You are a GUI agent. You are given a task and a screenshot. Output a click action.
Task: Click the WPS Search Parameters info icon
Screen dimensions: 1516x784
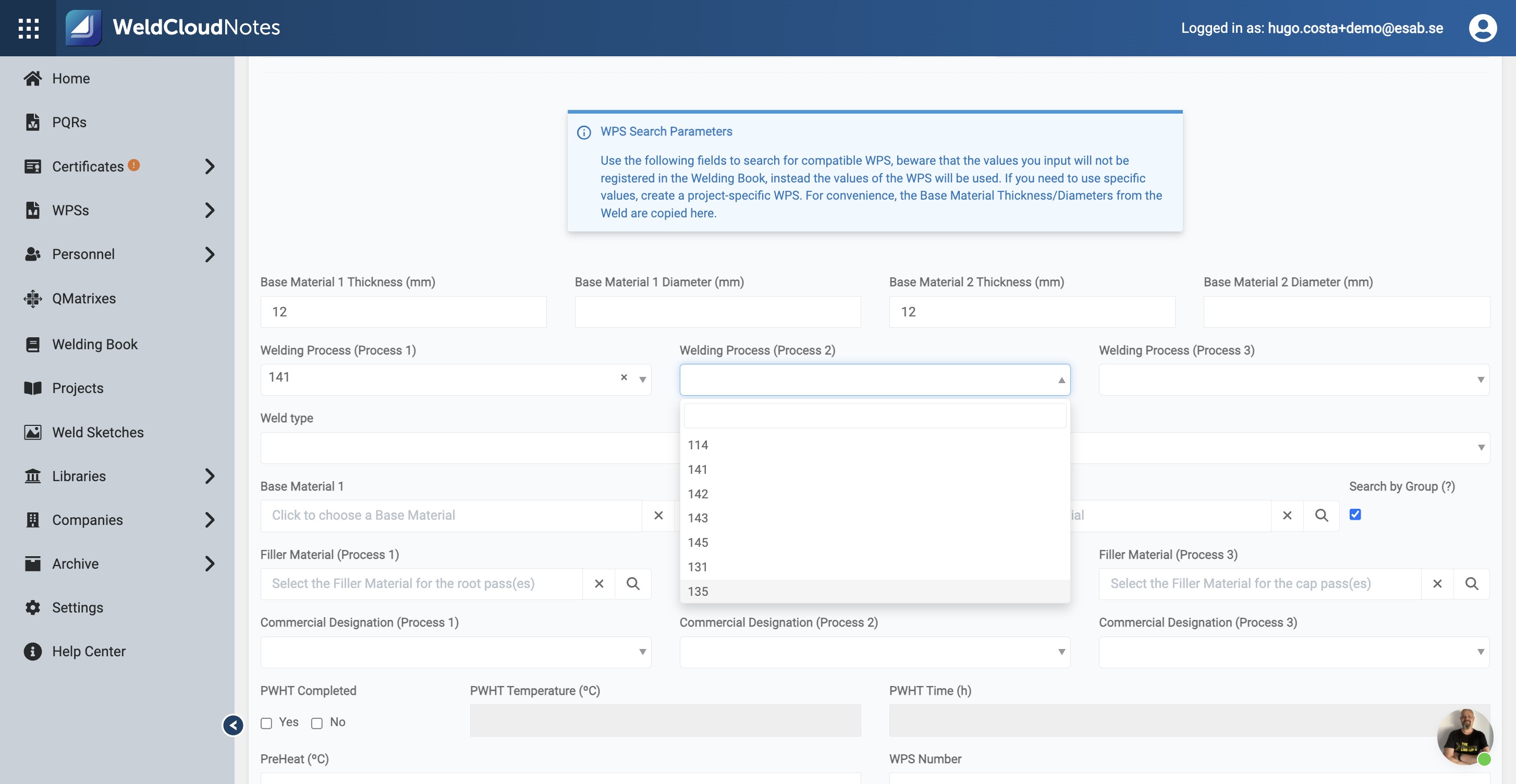[x=584, y=132]
